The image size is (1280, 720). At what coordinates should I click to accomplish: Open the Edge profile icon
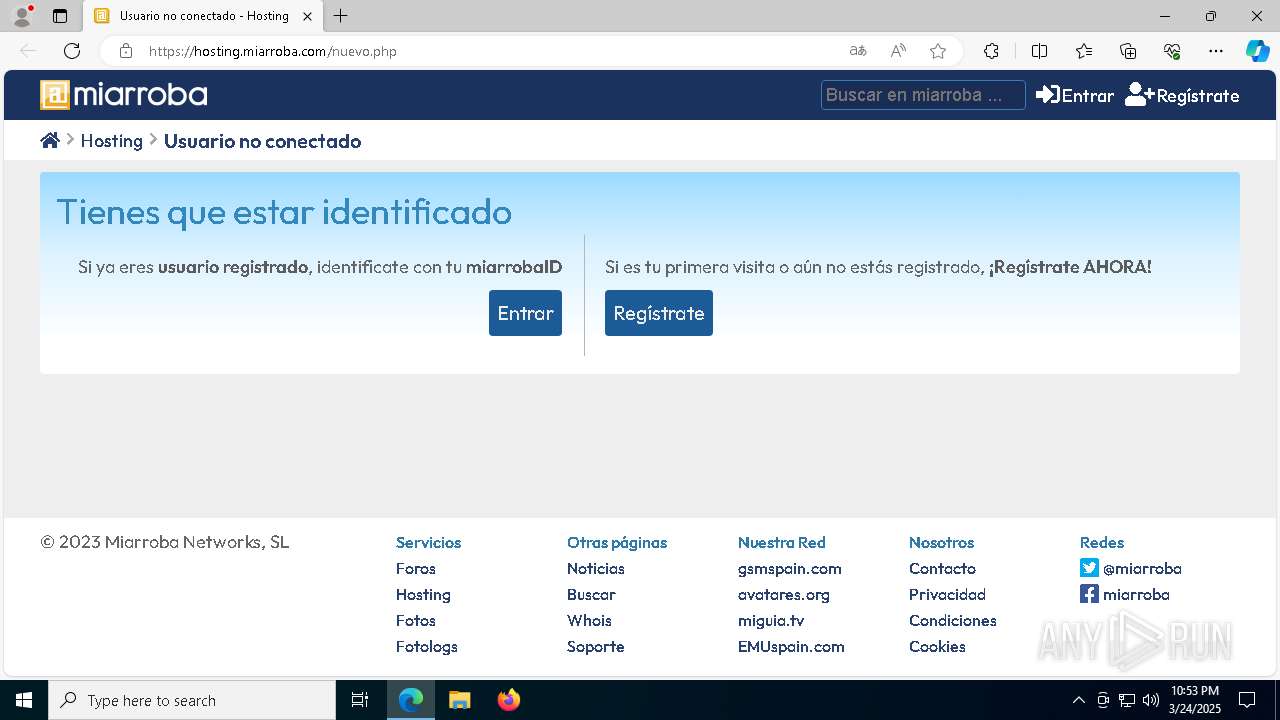point(22,16)
